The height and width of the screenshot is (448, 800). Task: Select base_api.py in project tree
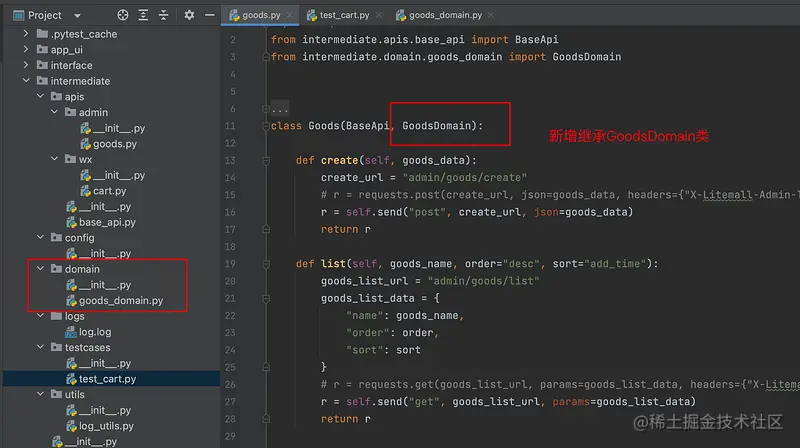[107, 222]
